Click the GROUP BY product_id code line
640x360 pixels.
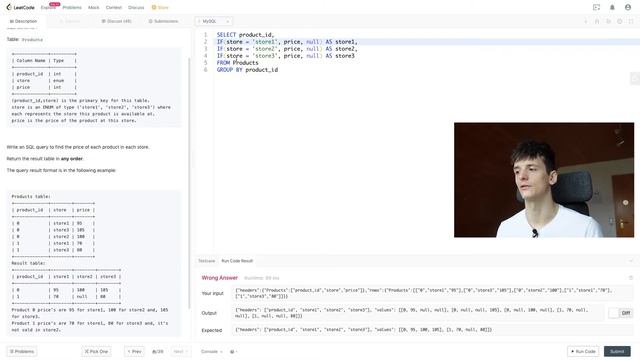pos(247,70)
